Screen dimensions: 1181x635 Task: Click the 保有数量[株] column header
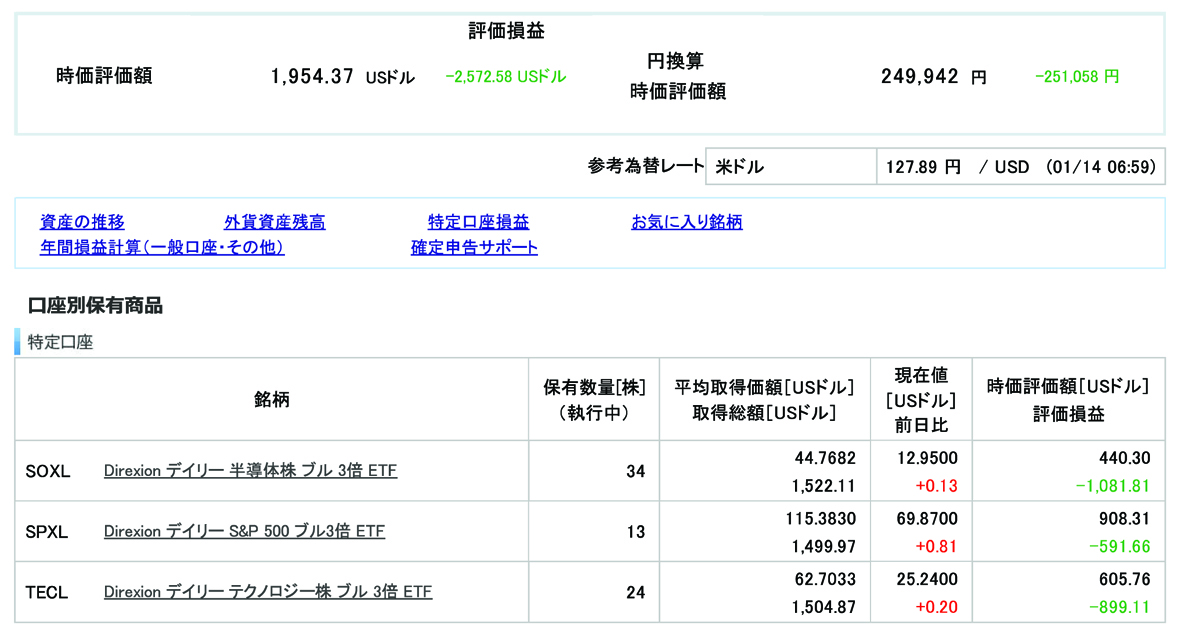[x=594, y=400]
